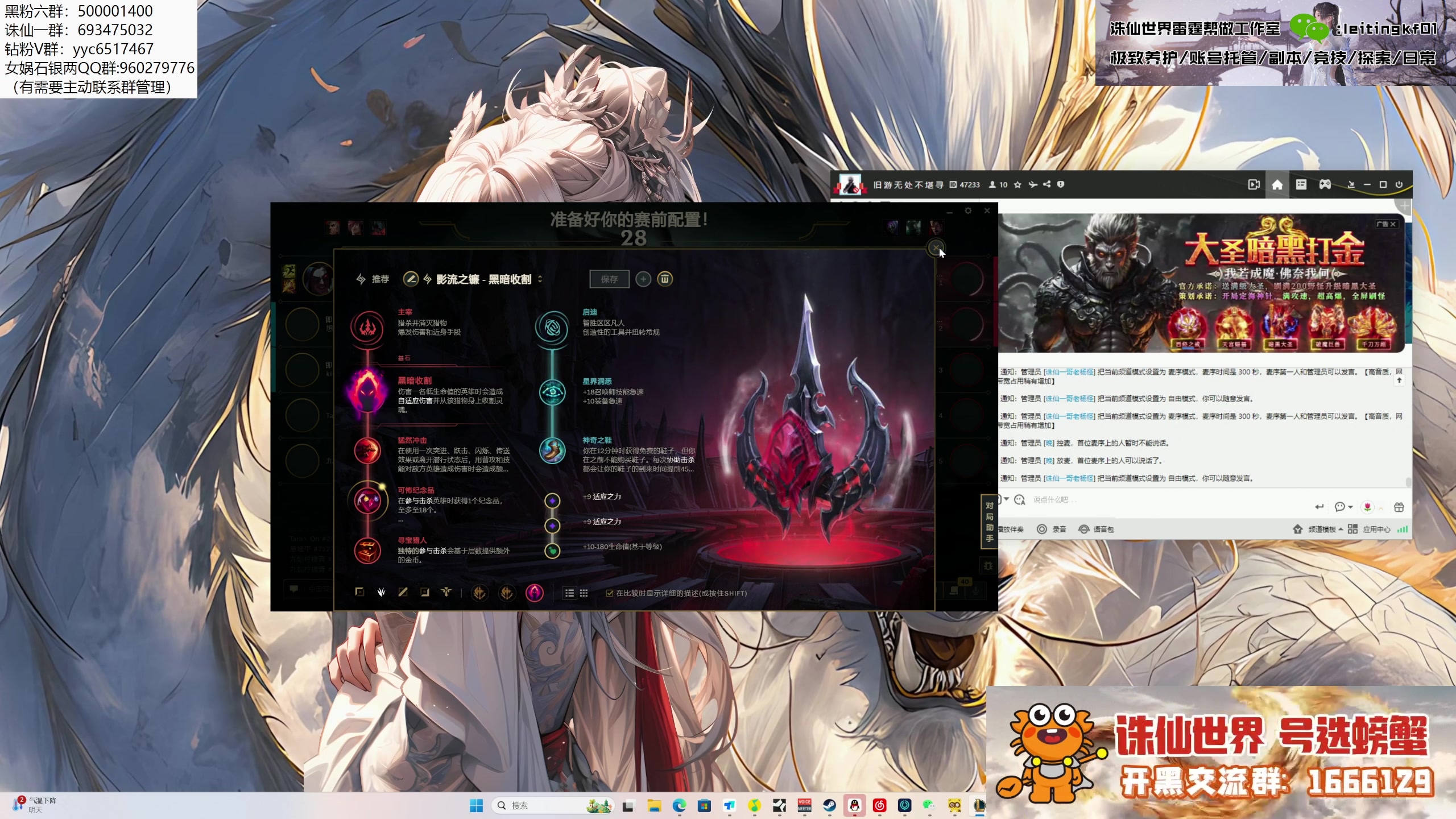Open the emoji font icon beside chat input

coord(1020,500)
